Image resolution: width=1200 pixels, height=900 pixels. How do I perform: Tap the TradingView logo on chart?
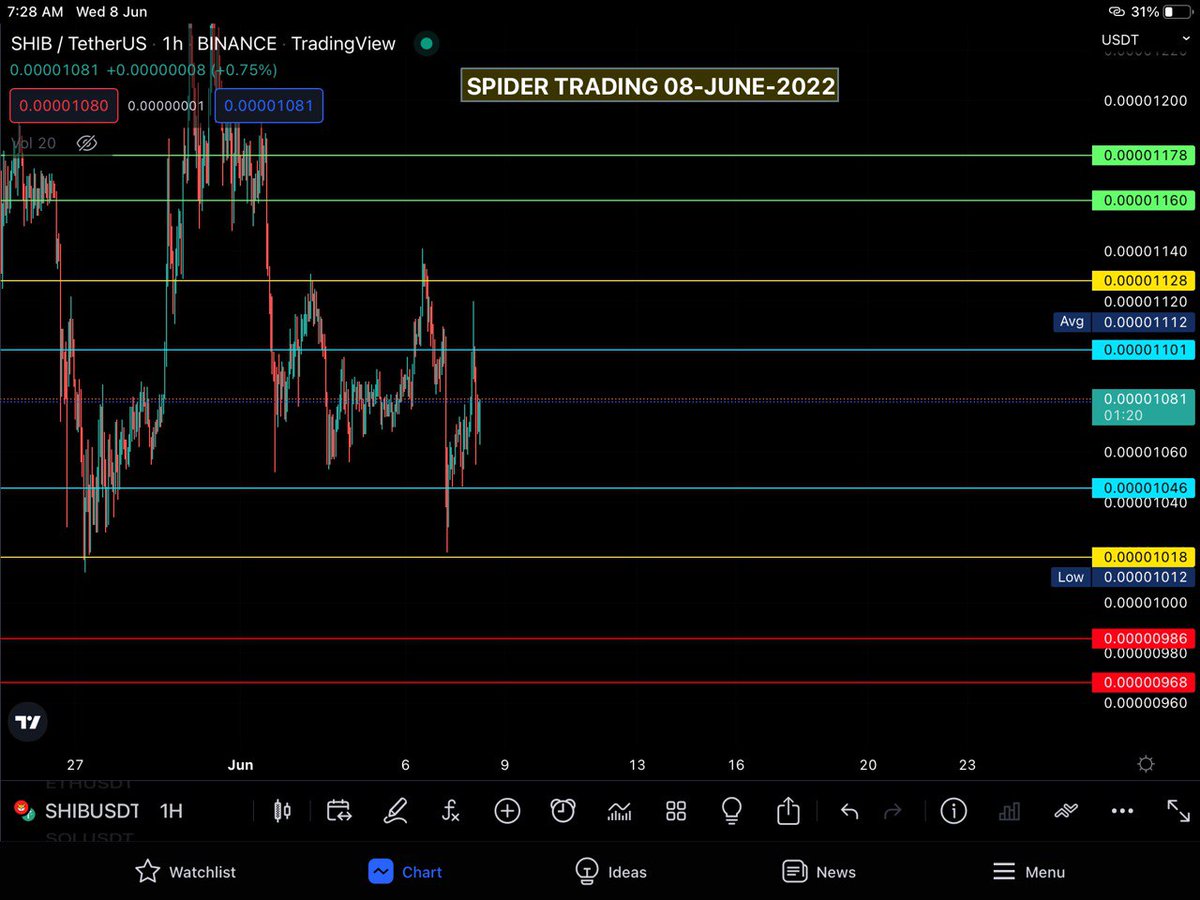[28, 722]
